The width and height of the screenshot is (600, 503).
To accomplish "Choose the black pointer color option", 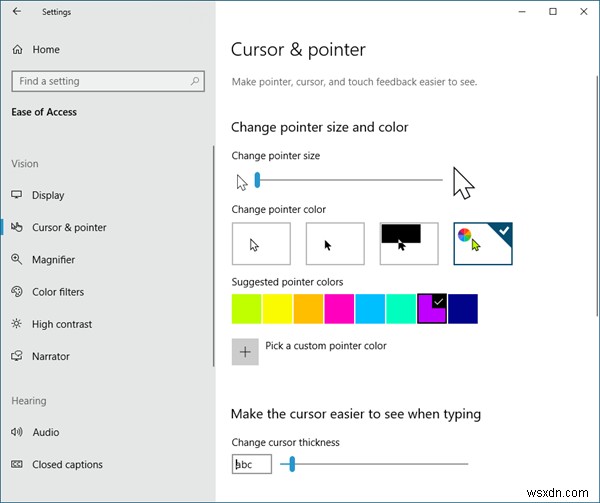I will (335, 244).
